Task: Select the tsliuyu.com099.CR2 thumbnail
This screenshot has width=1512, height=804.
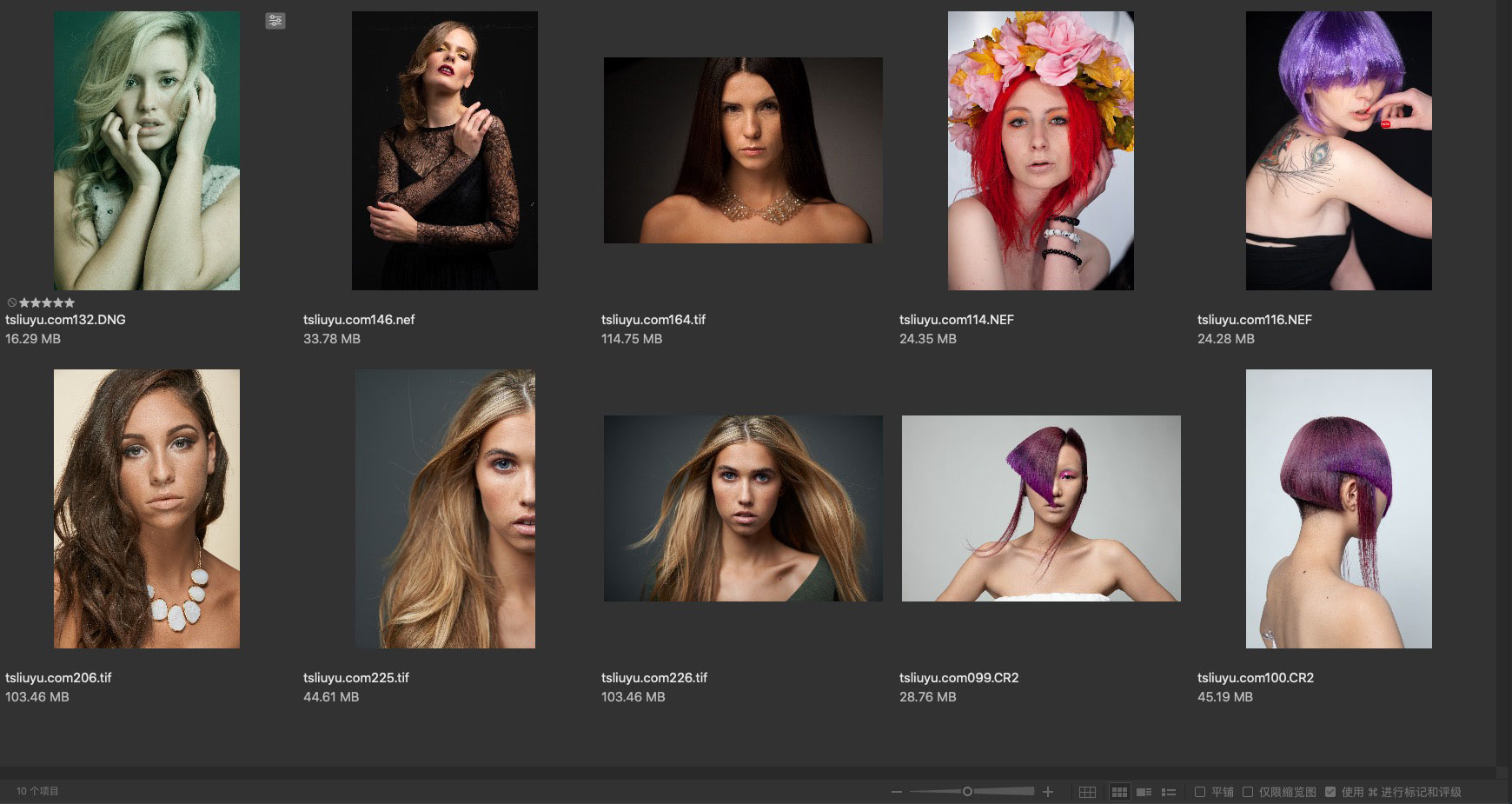Action: coord(1040,508)
